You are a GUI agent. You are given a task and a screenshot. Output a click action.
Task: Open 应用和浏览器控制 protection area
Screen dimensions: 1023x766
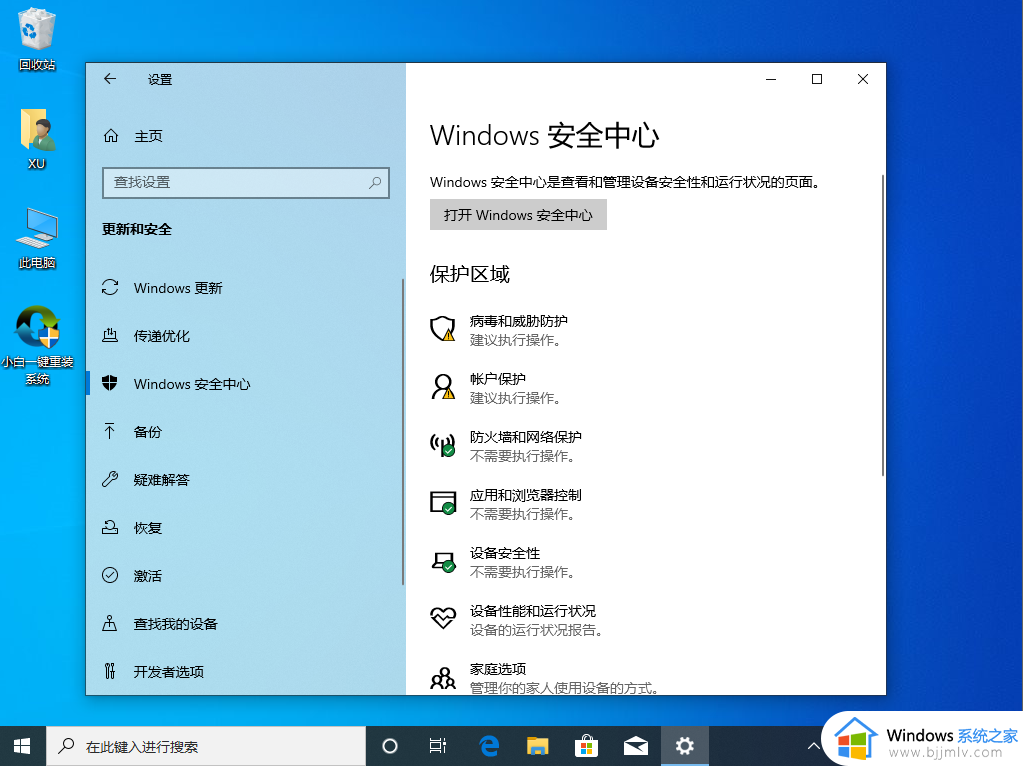[x=506, y=504]
